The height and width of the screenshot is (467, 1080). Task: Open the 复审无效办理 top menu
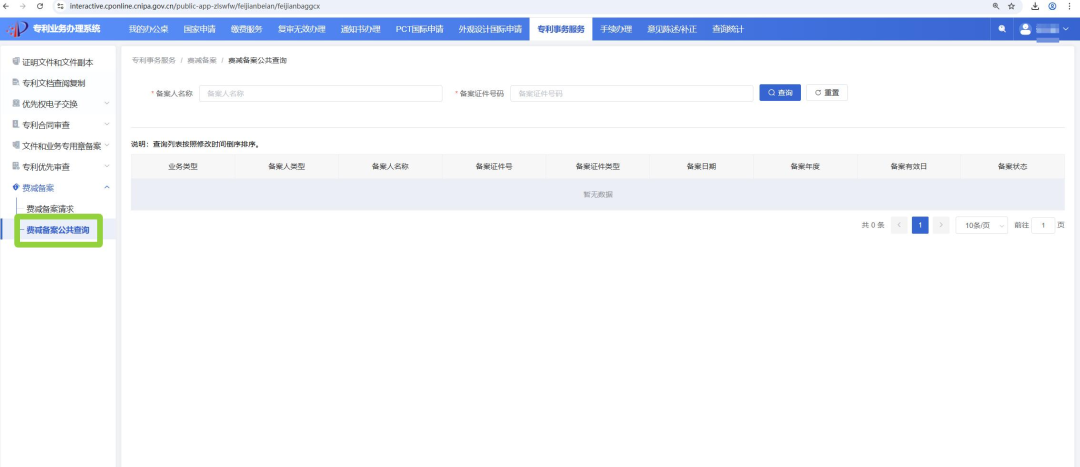(x=301, y=30)
